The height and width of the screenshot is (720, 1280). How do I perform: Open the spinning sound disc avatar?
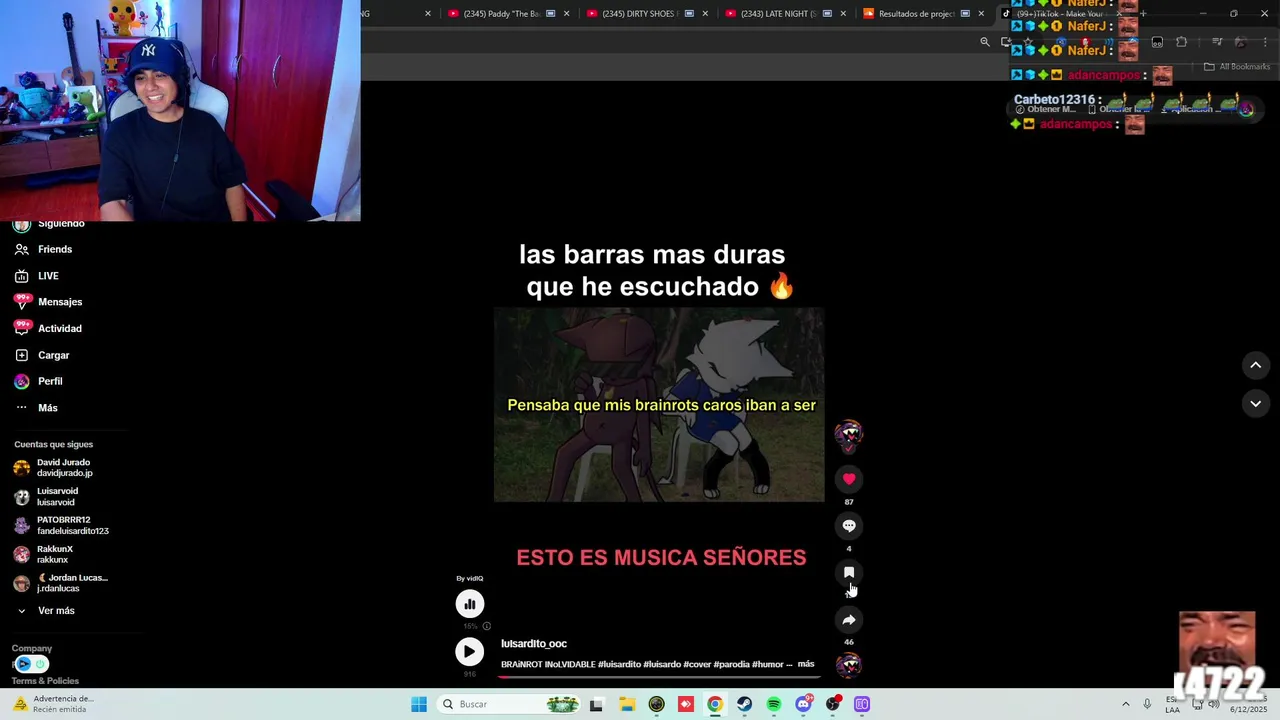849,665
